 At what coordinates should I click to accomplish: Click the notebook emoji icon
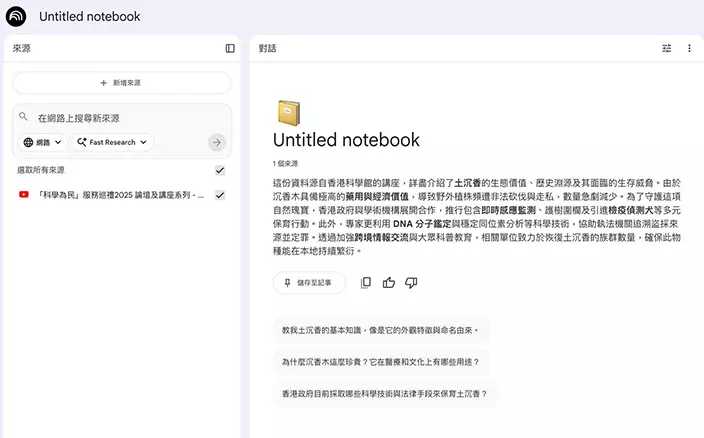click(x=289, y=112)
